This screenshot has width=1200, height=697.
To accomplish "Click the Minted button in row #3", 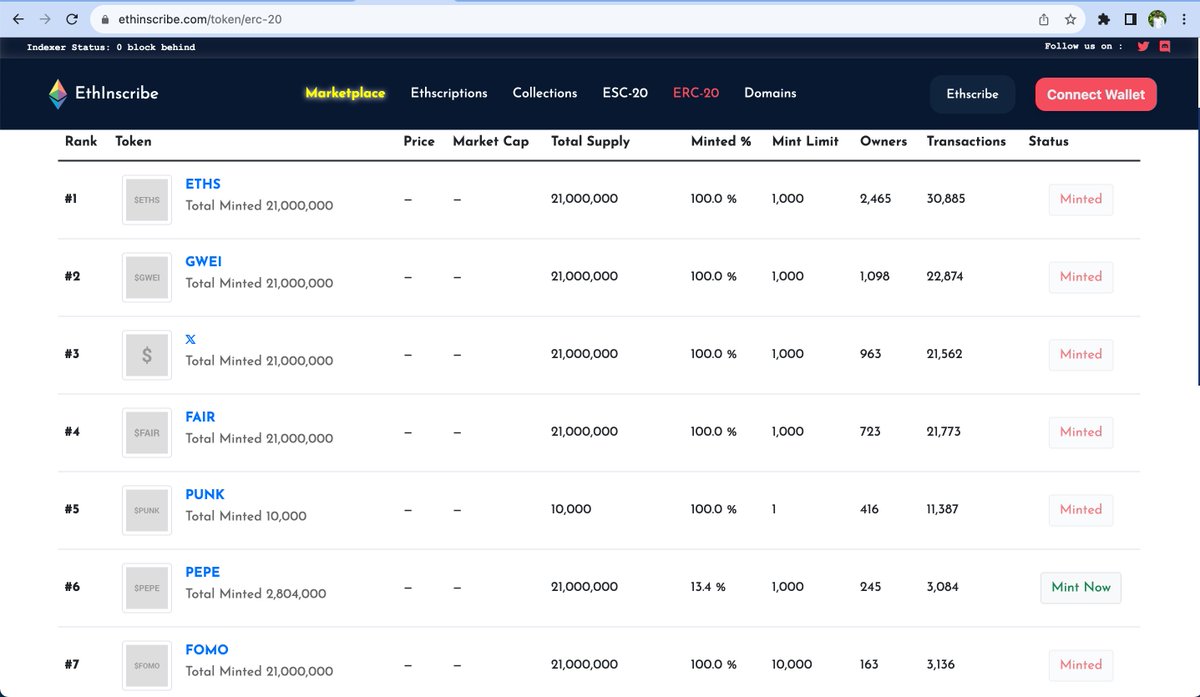I will coord(1081,354).
